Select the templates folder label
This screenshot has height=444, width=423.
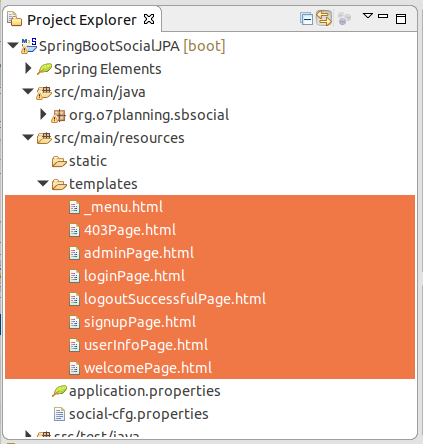click(x=103, y=184)
